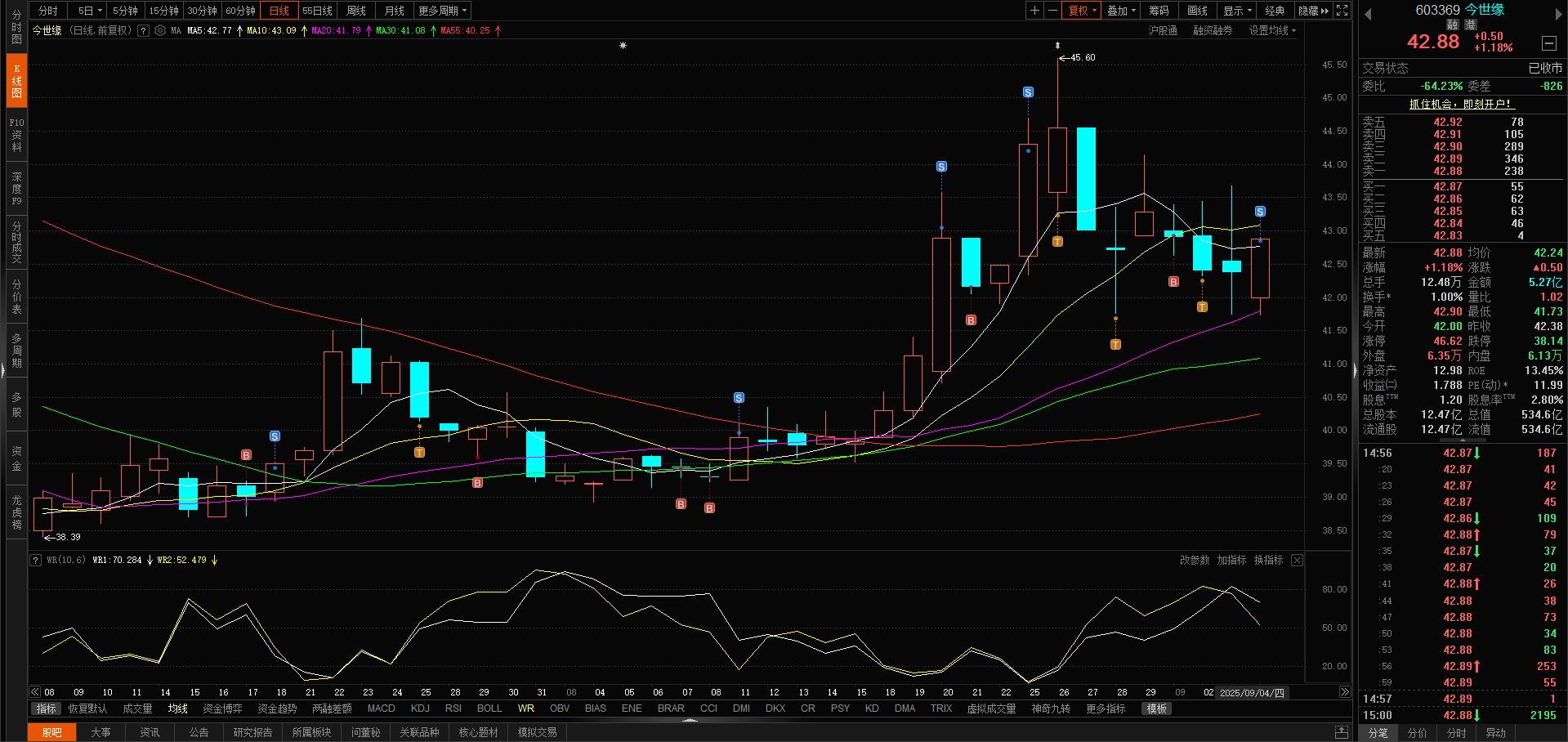Click top event star marker on chart

[x=623, y=46]
